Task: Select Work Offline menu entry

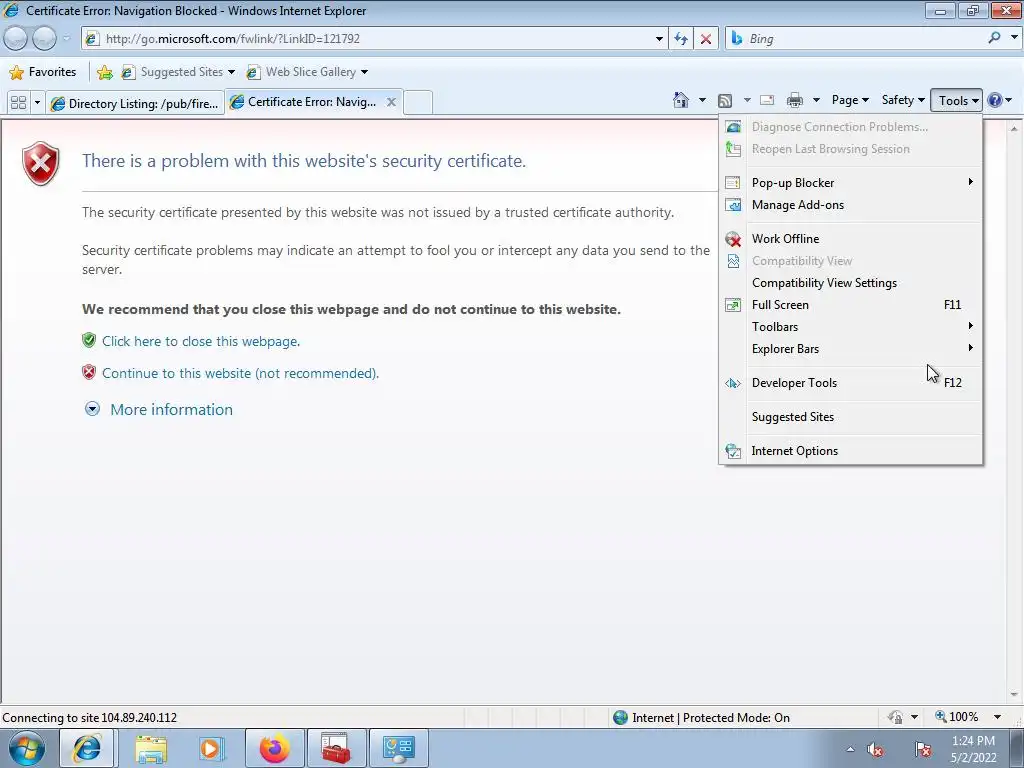Action: pyautogui.click(x=852, y=239)
